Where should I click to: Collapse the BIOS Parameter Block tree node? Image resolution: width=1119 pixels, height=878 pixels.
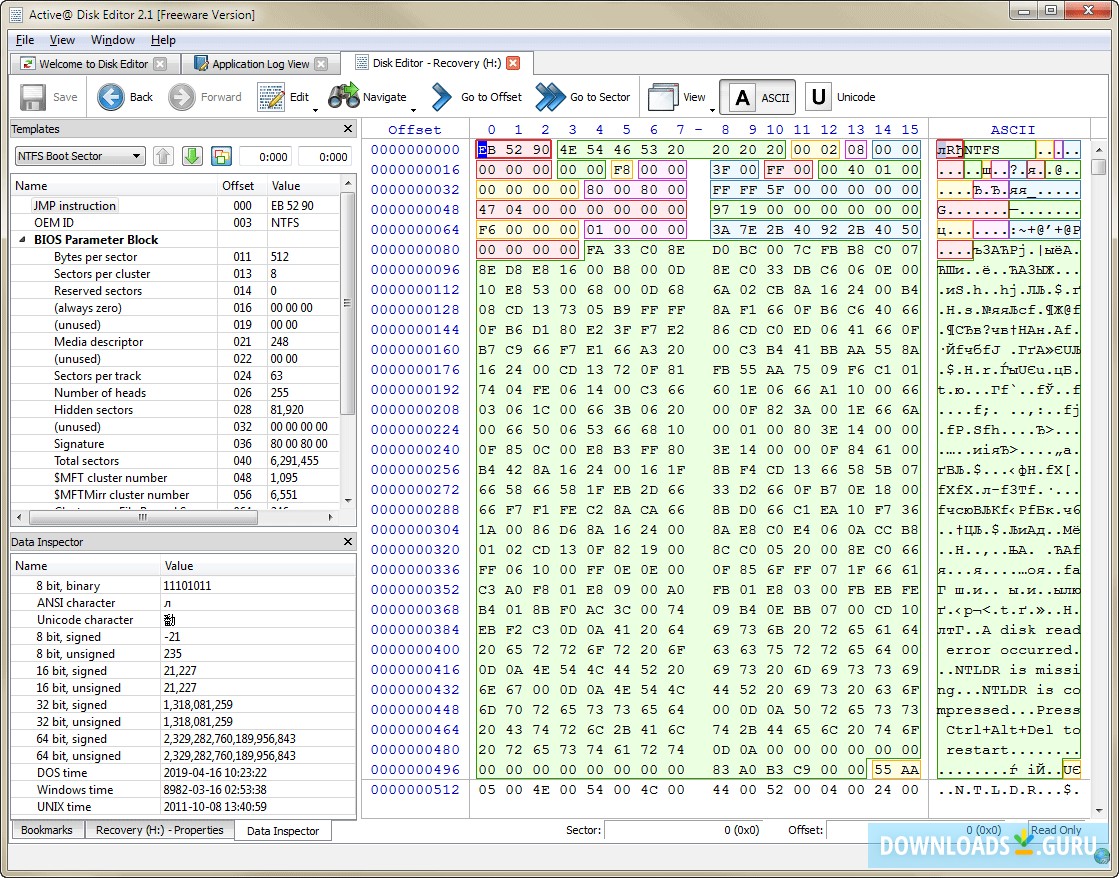tap(22, 239)
